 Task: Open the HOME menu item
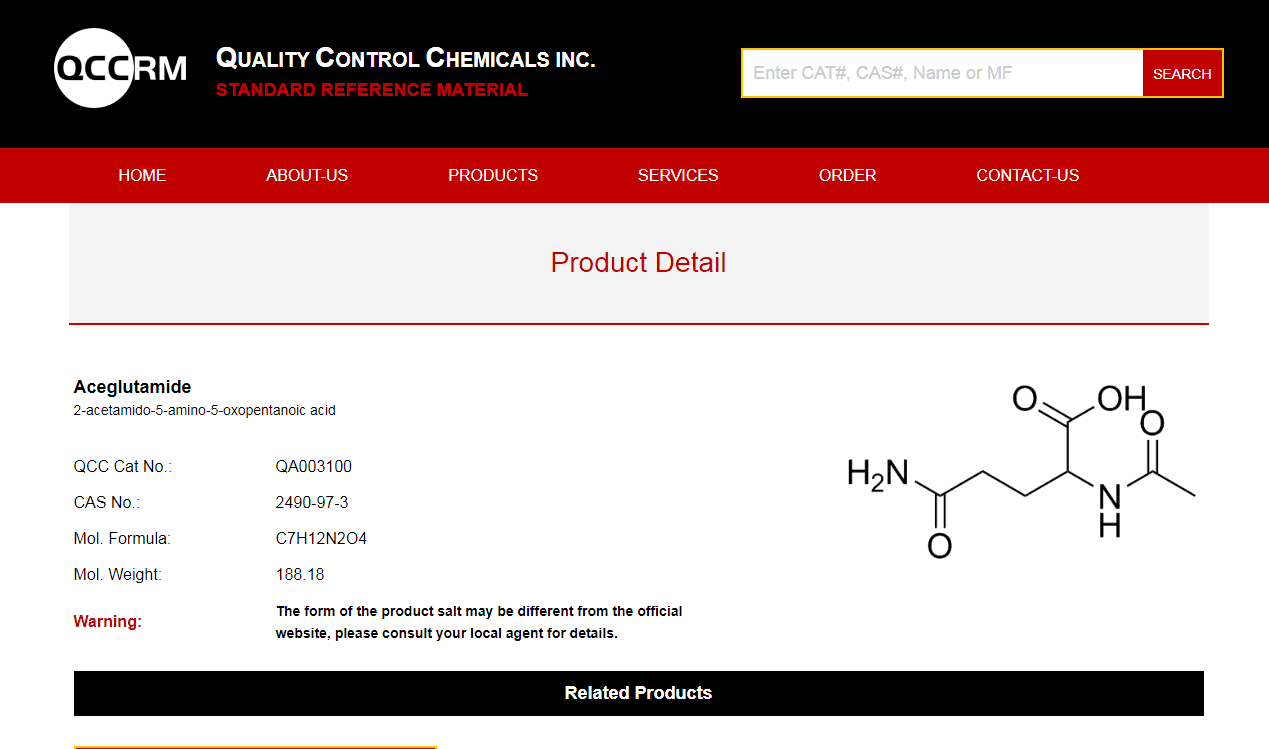(142, 175)
